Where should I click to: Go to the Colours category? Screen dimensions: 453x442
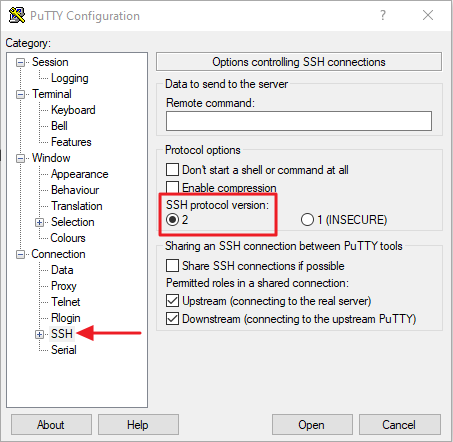click(68, 238)
